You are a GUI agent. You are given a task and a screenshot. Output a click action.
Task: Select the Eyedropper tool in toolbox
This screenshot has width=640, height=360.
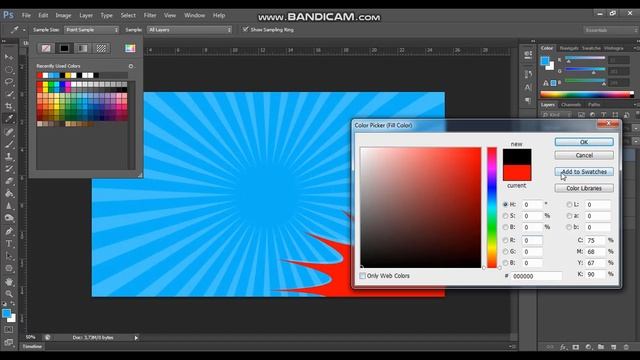pyautogui.click(x=9, y=119)
